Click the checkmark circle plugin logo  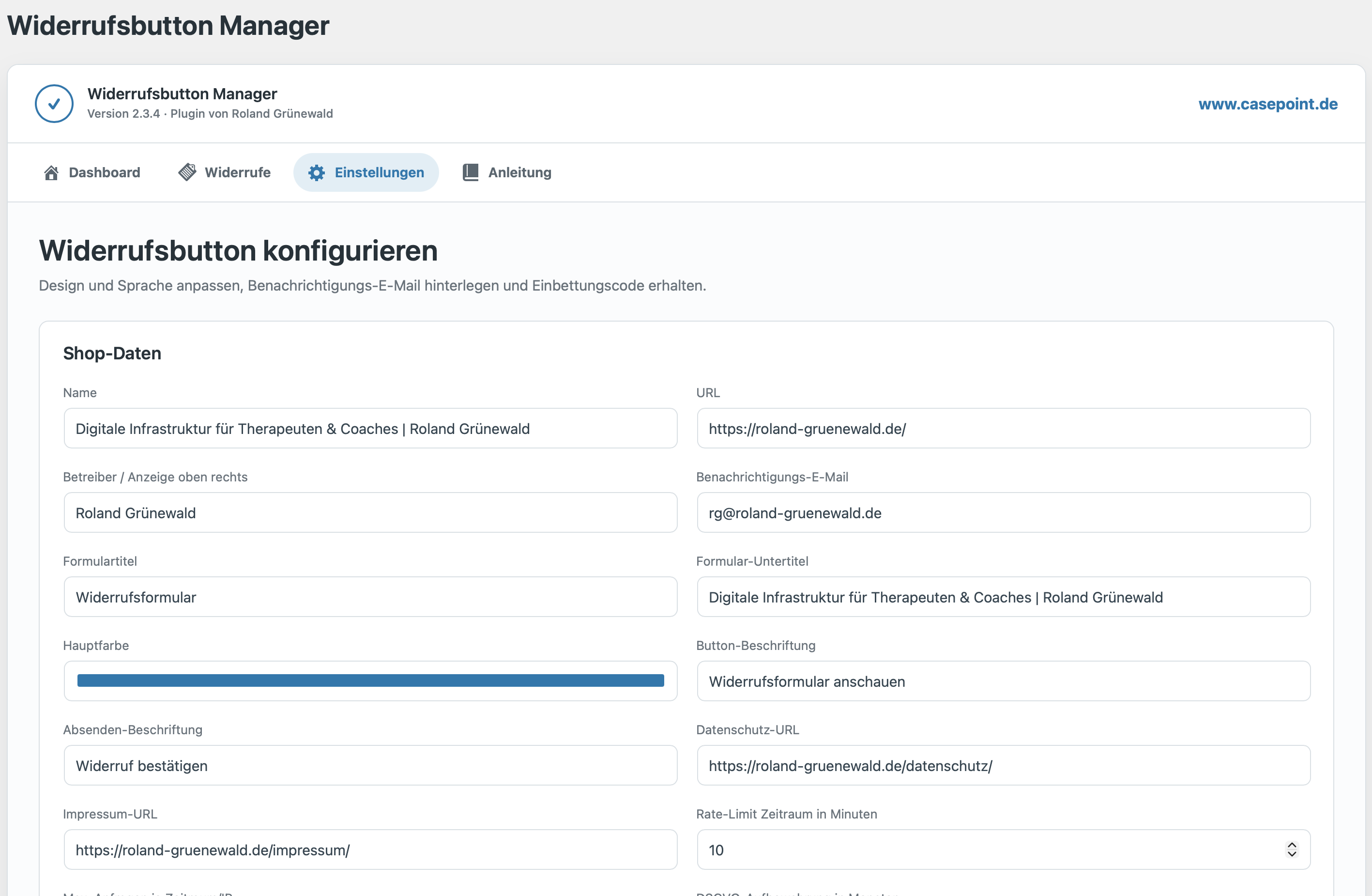click(54, 104)
